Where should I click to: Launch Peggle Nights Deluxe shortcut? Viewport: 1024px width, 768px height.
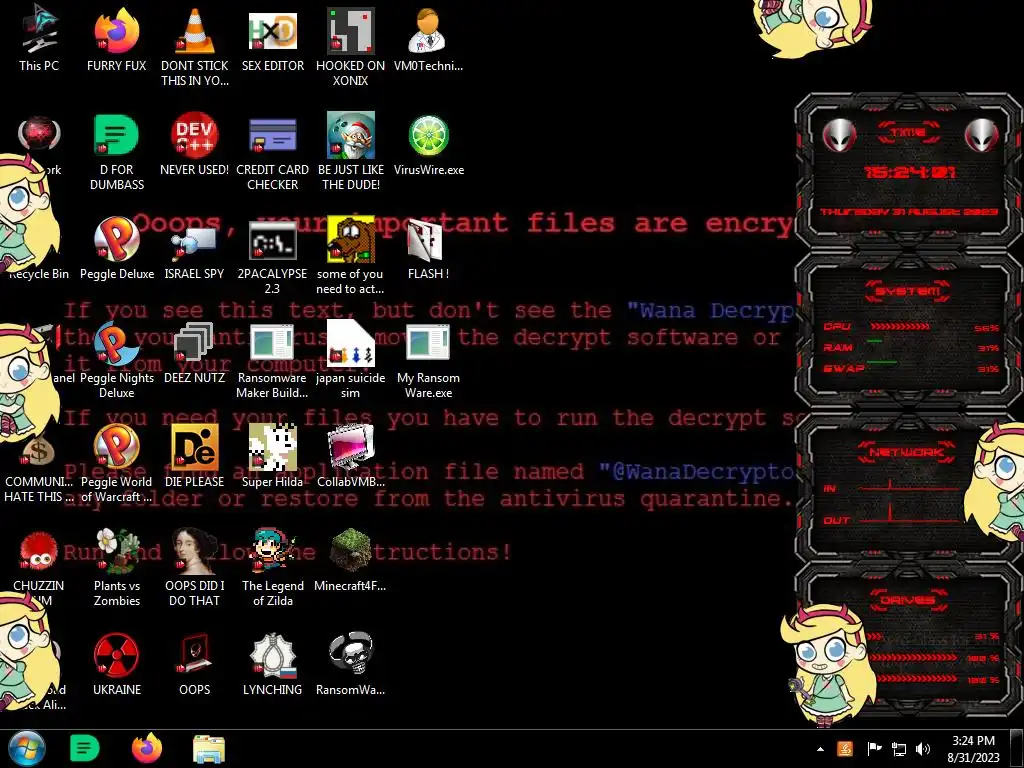116,359
